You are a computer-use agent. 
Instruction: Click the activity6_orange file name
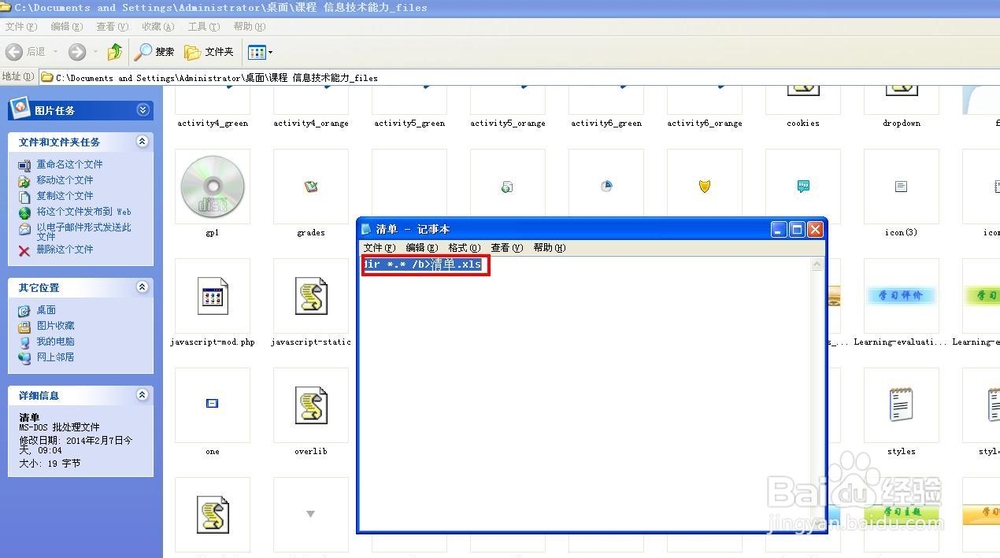[705, 123]
